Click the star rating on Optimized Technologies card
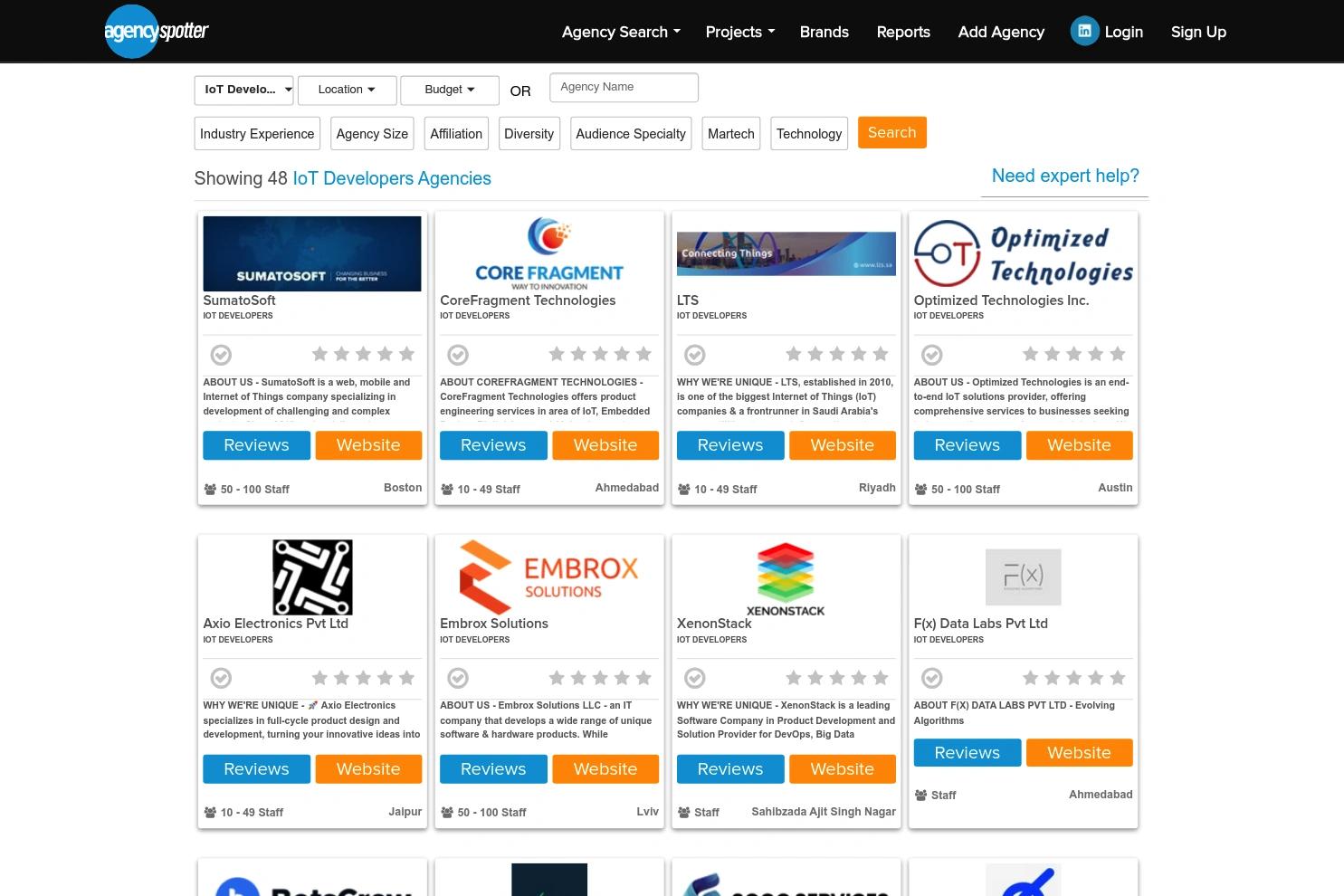1344x896 pixels. (1073, 354)
